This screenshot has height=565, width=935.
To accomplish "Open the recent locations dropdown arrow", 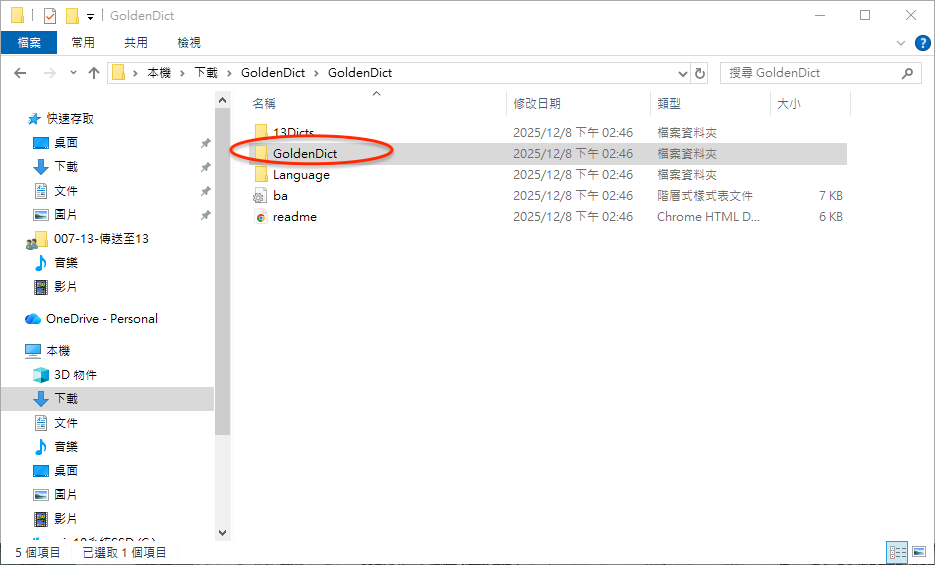I will click(x=73, y=73).
